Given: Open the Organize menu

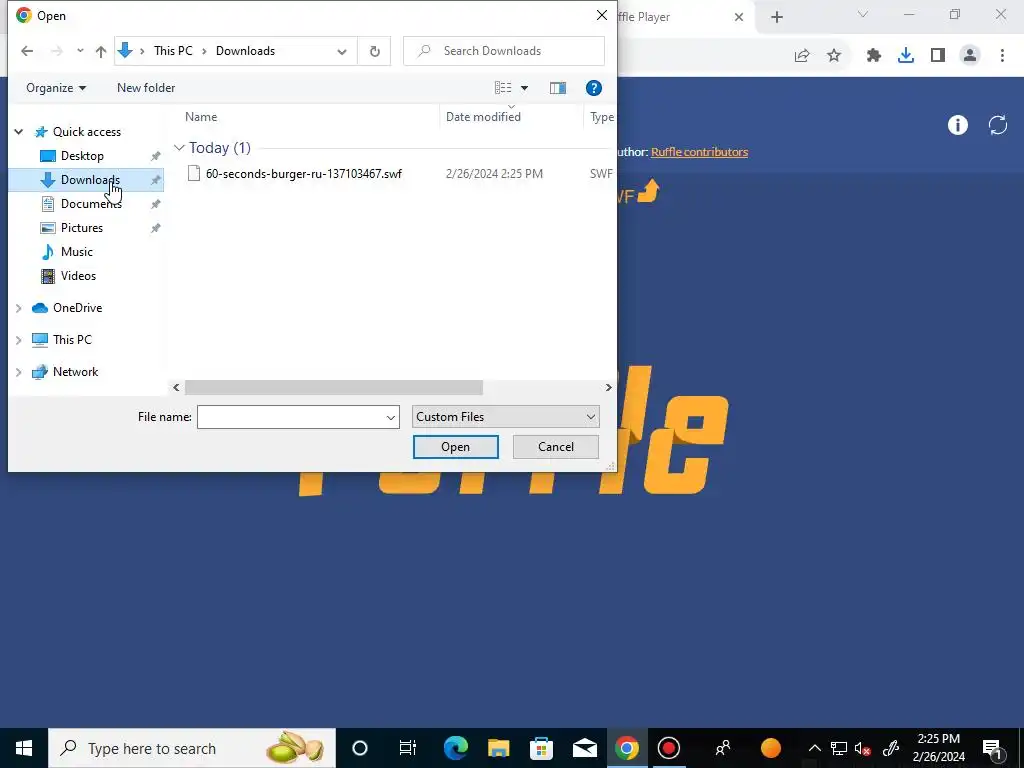Looking at the screenshot, I should click(x=56, y=88).
